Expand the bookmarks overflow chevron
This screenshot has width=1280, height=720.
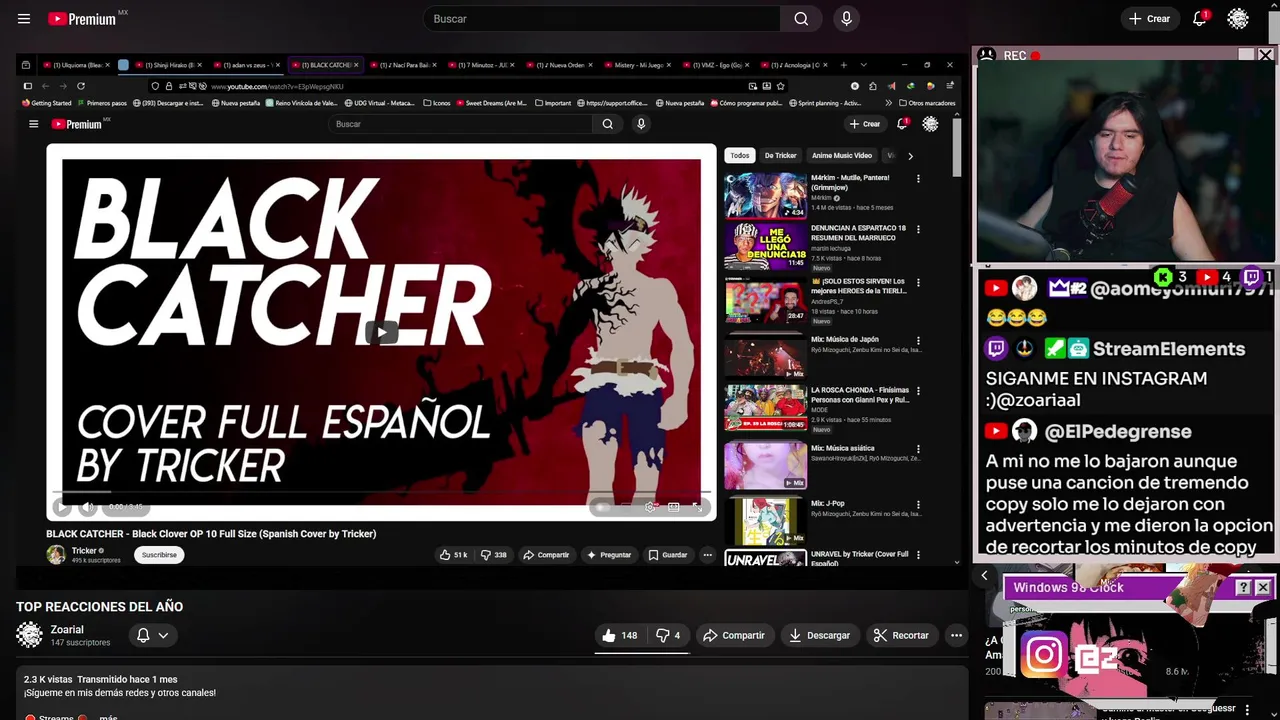[888, 103]
